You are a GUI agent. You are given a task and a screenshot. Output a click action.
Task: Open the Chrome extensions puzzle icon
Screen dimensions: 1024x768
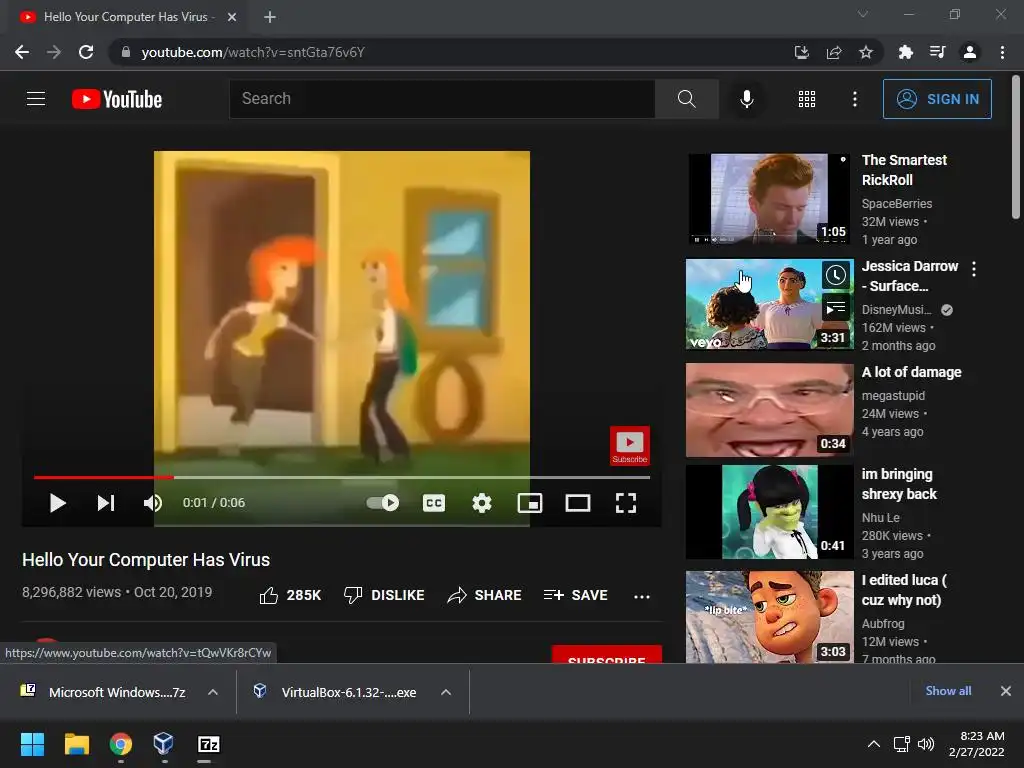[905, 52]
